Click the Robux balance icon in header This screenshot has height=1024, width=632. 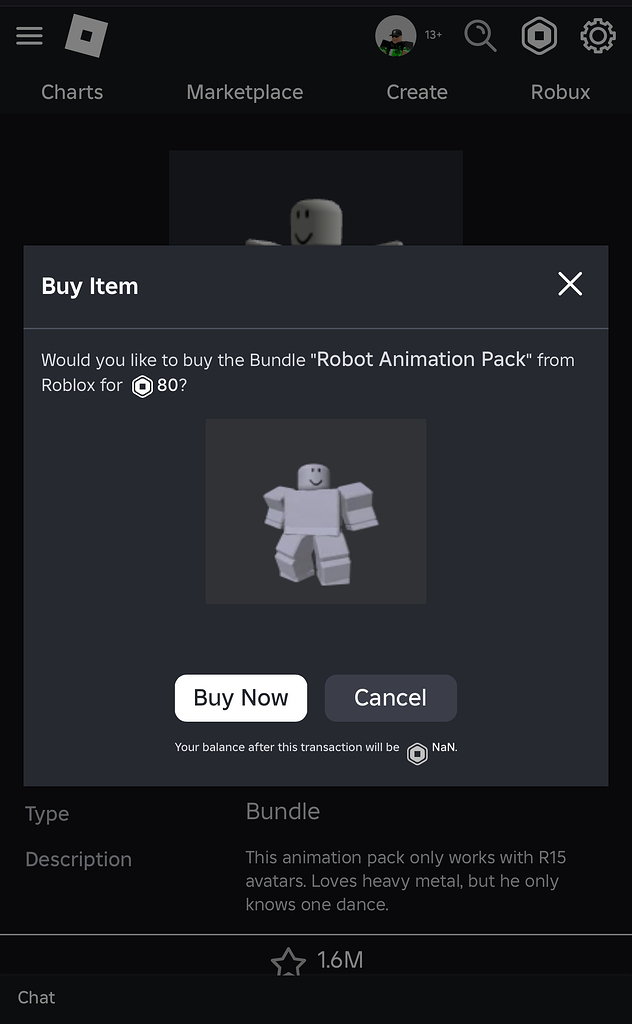pyautogui.click(x=539, y=37)
